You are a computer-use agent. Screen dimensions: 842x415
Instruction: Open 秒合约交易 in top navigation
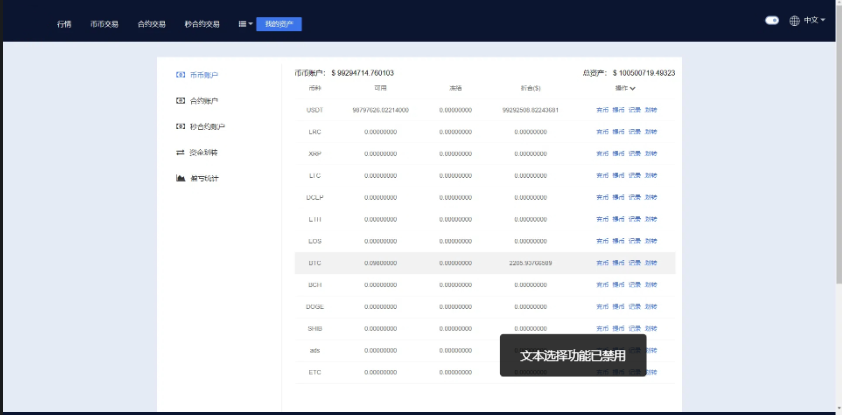(x=202, y=24)
